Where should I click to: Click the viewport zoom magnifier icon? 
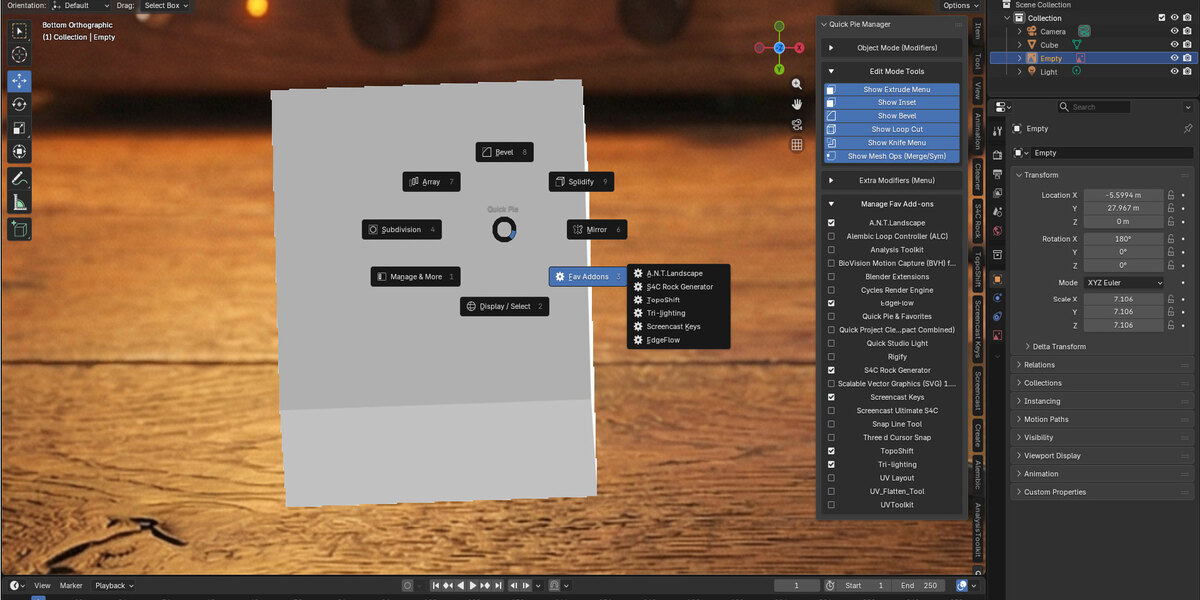pyautogui.click(x=797, y=85)
